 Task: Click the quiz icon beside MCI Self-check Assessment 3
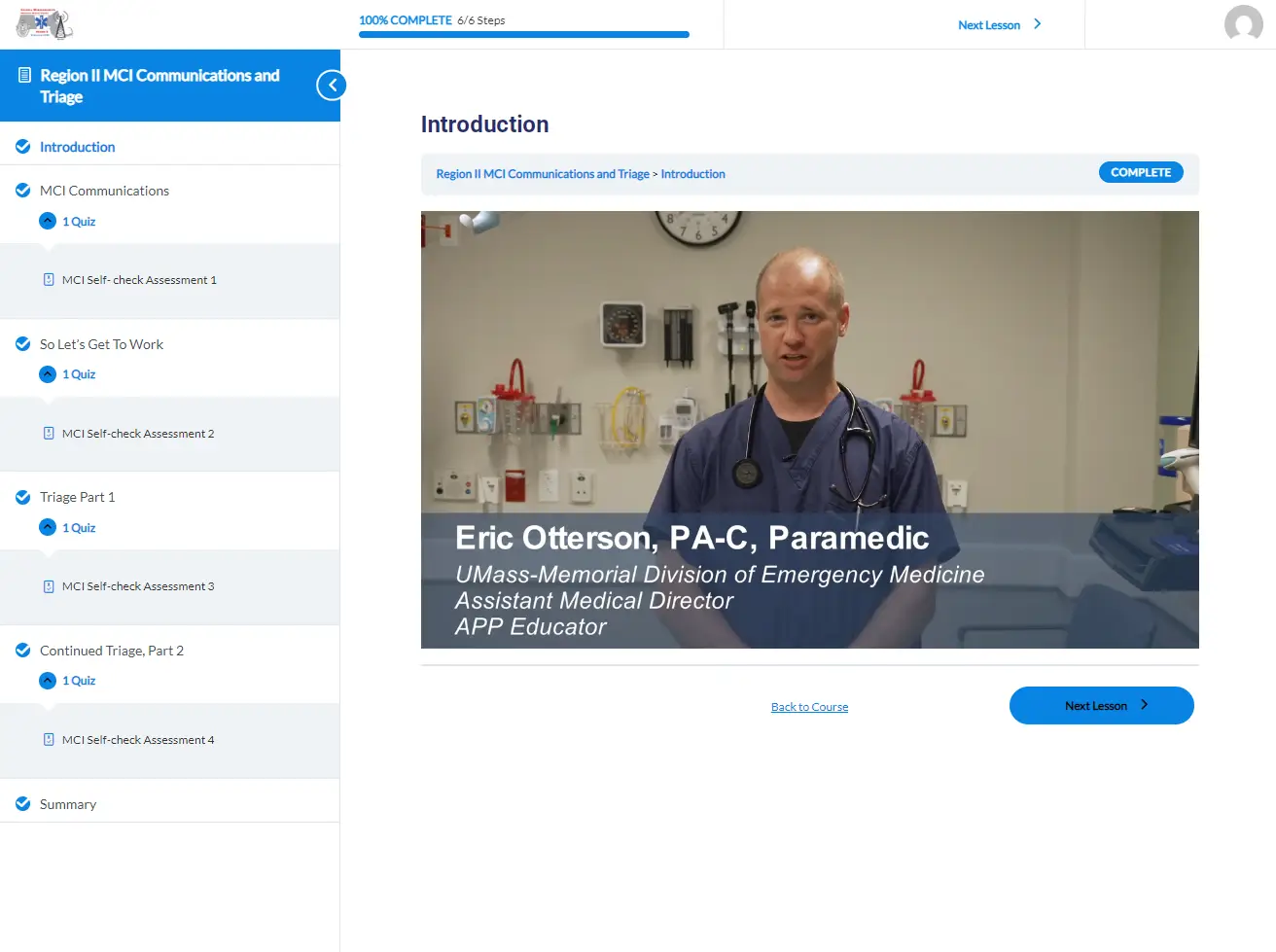(49, 586)
